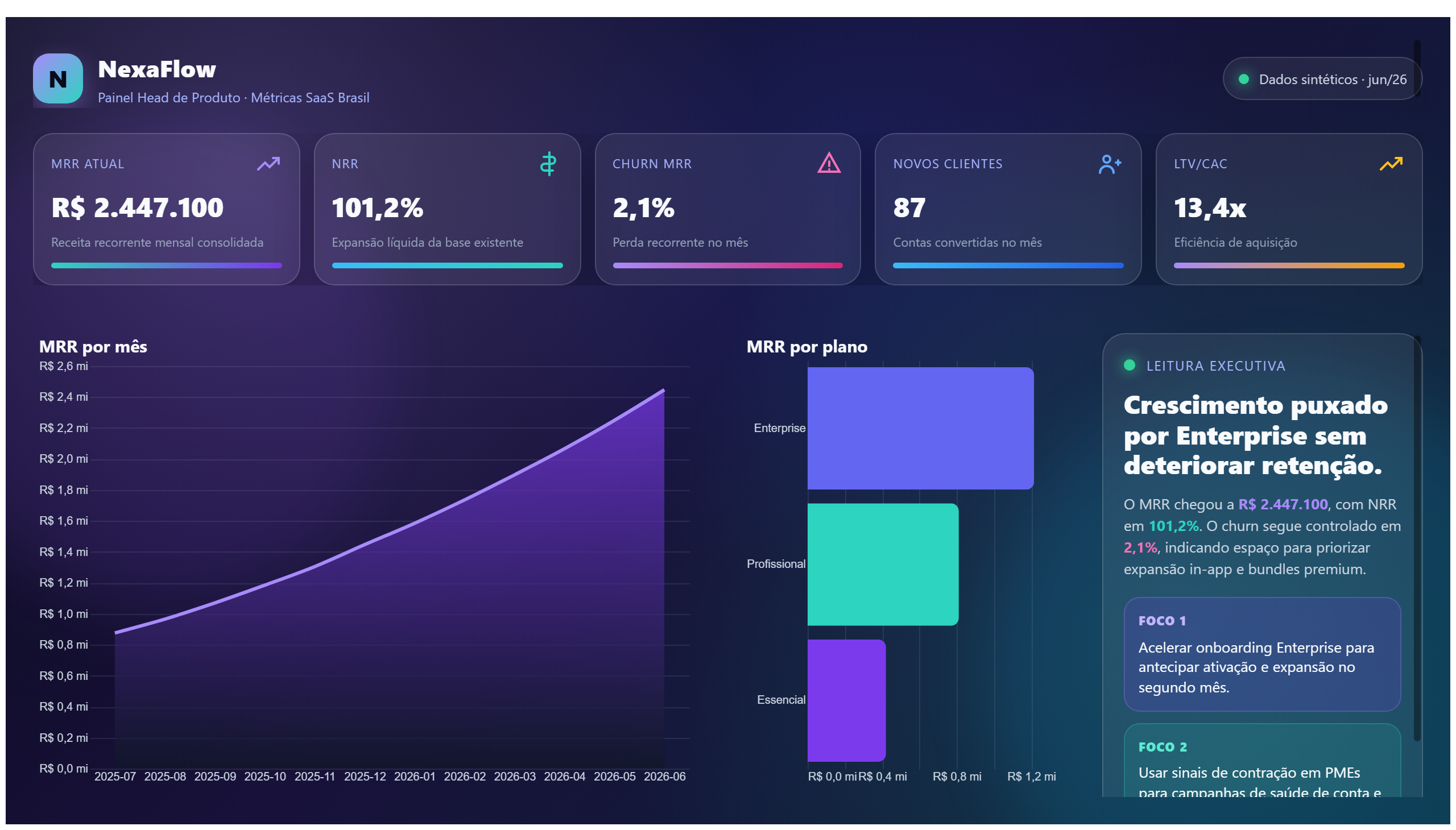Click the green dot in Dados sintéticos badge

tap(1244, 79)
